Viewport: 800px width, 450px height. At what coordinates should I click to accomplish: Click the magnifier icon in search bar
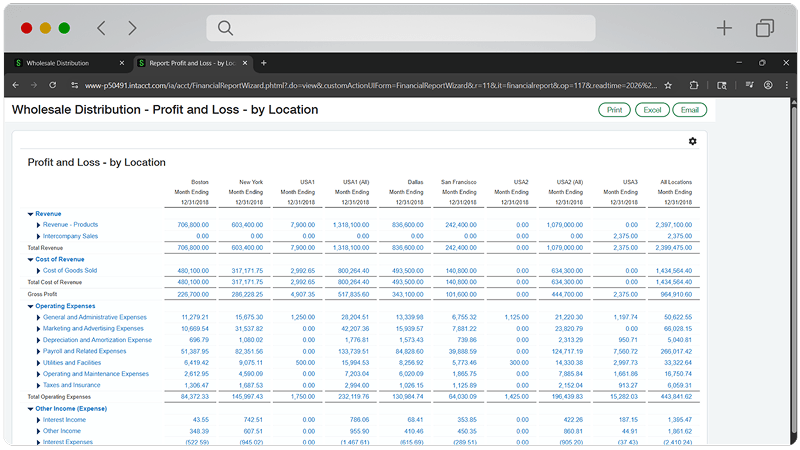[225, 28]
